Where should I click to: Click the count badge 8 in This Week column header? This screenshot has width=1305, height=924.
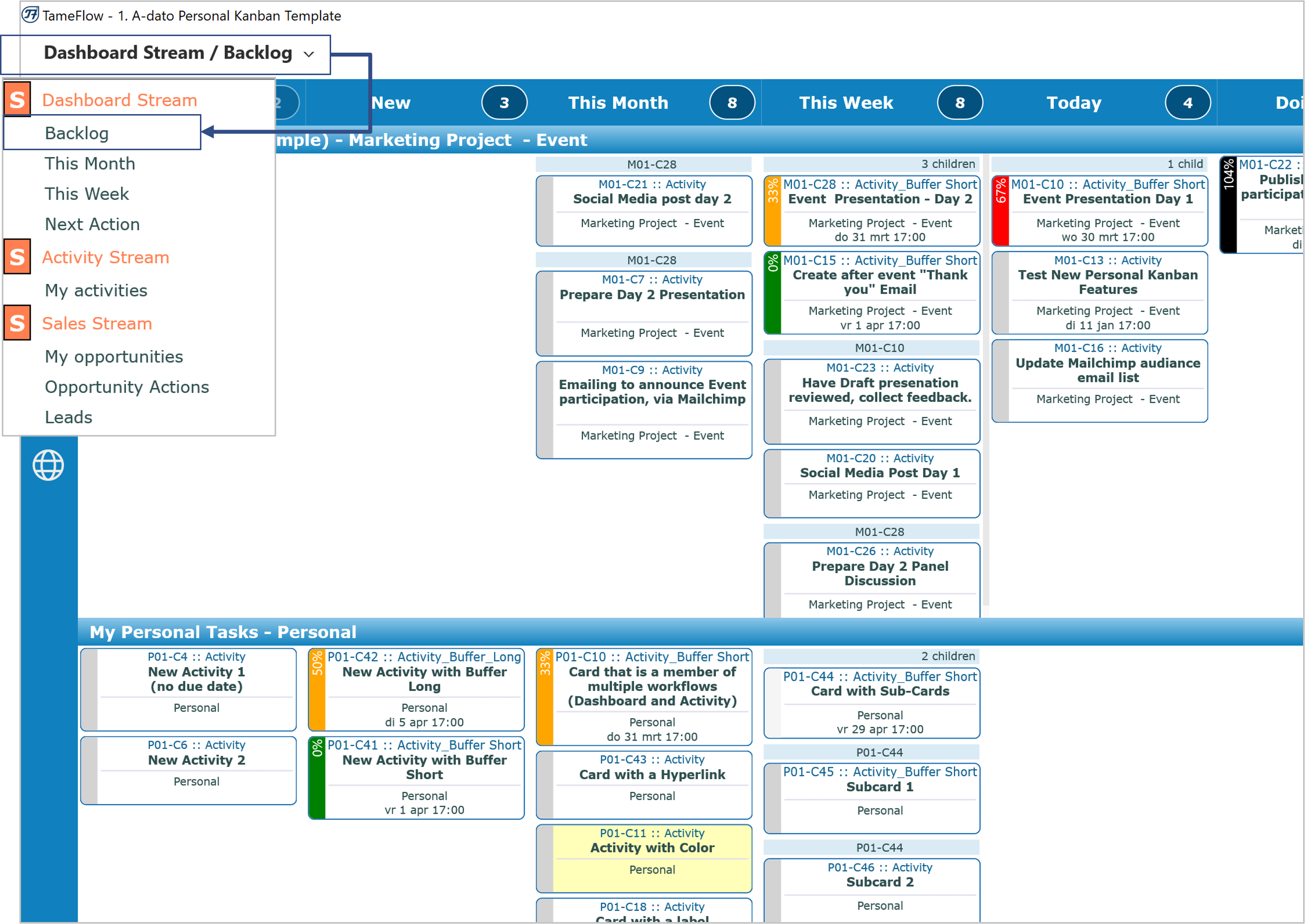pos(960,102)
